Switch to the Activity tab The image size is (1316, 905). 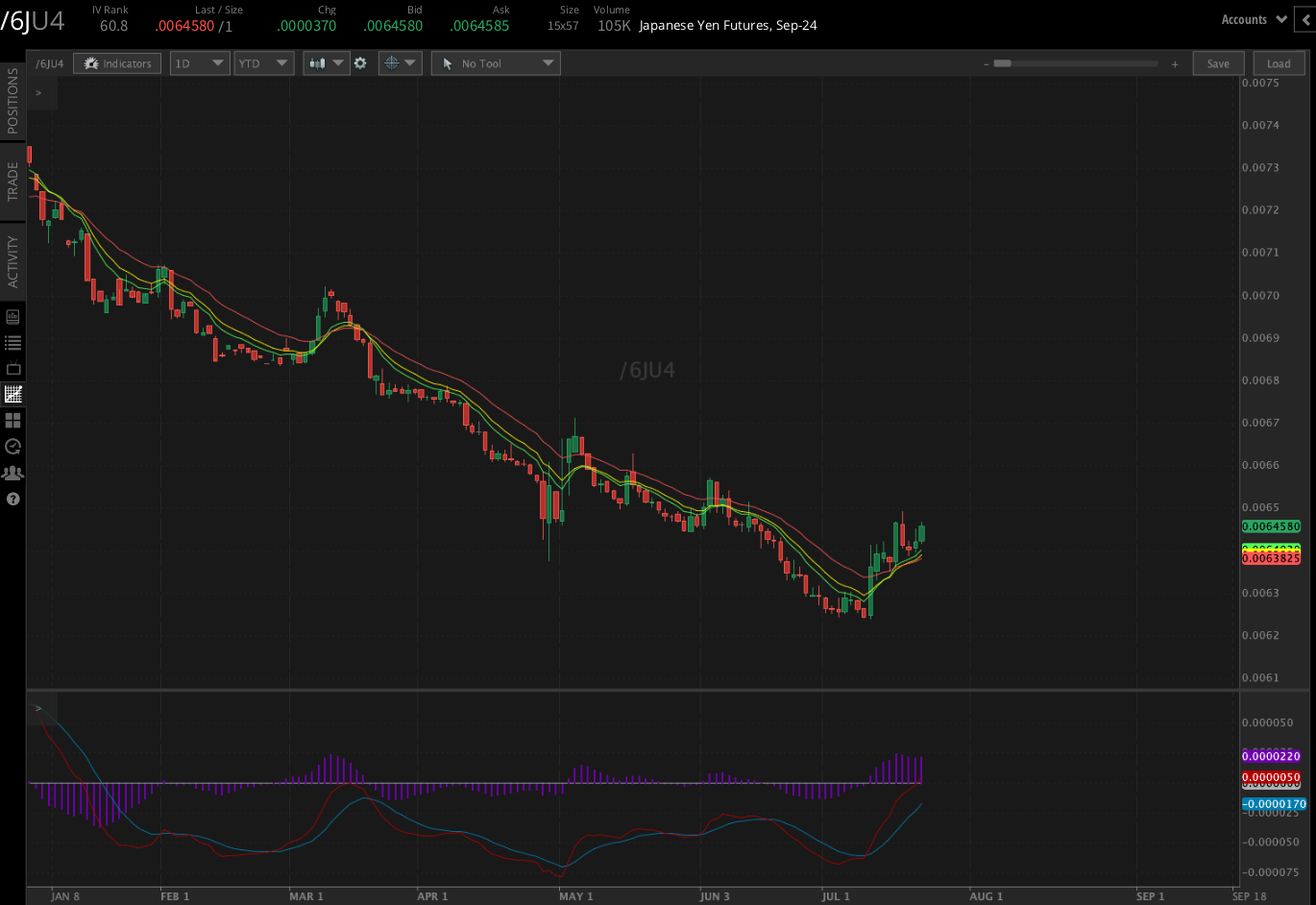coord(12,261)
